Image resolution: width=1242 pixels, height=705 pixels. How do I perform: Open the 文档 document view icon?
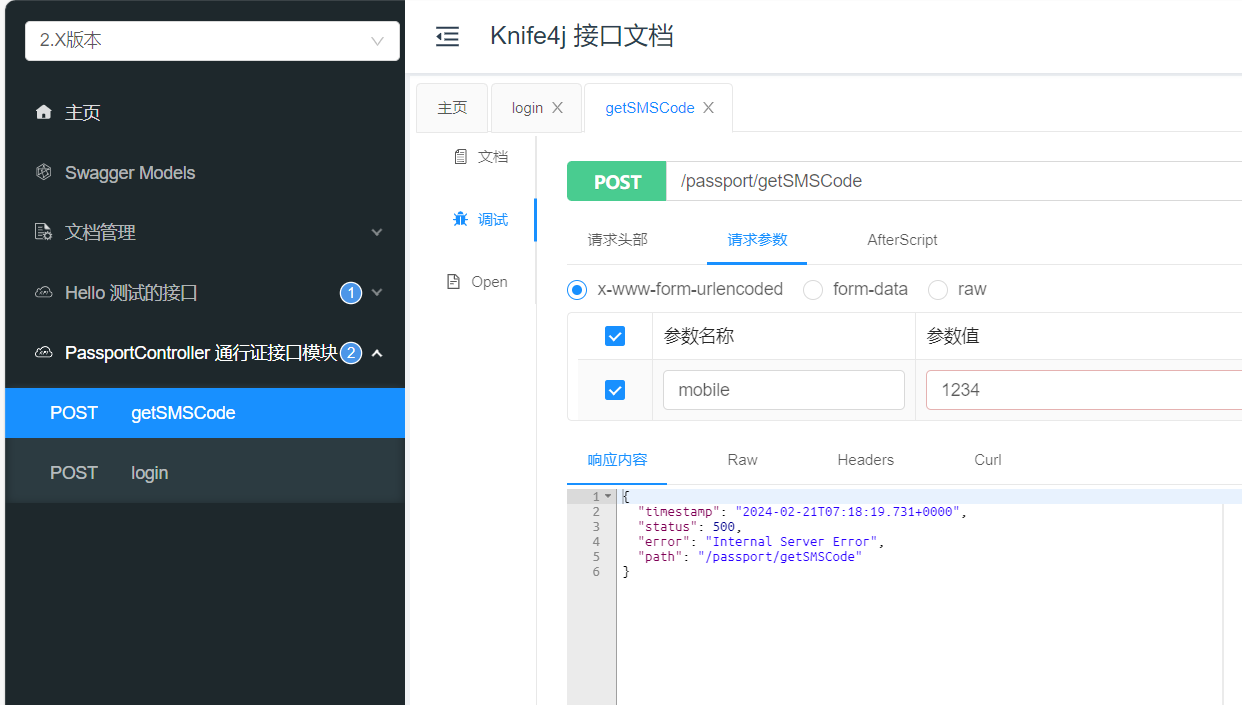tap(463, 156)
